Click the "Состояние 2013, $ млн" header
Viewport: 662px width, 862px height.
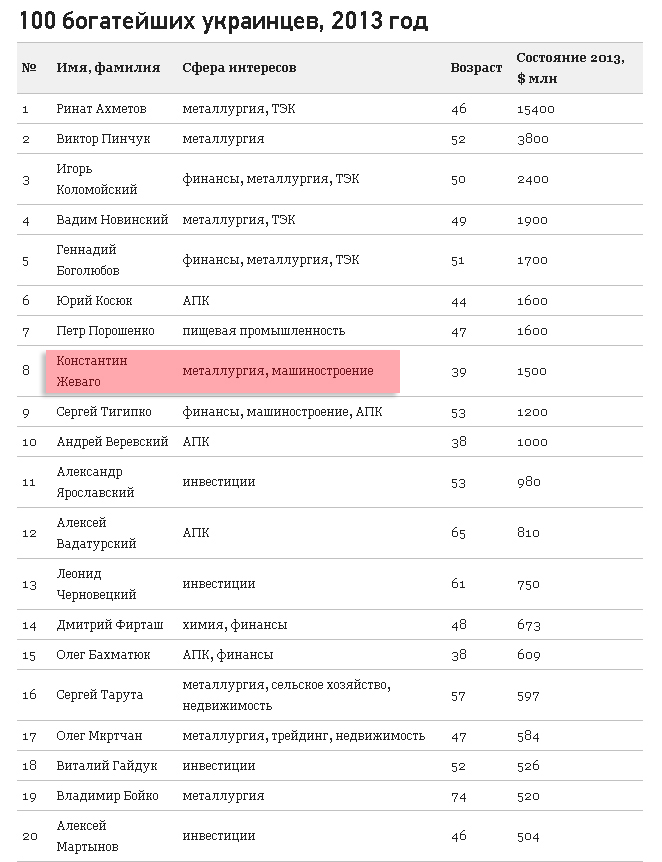pos(570,68)
